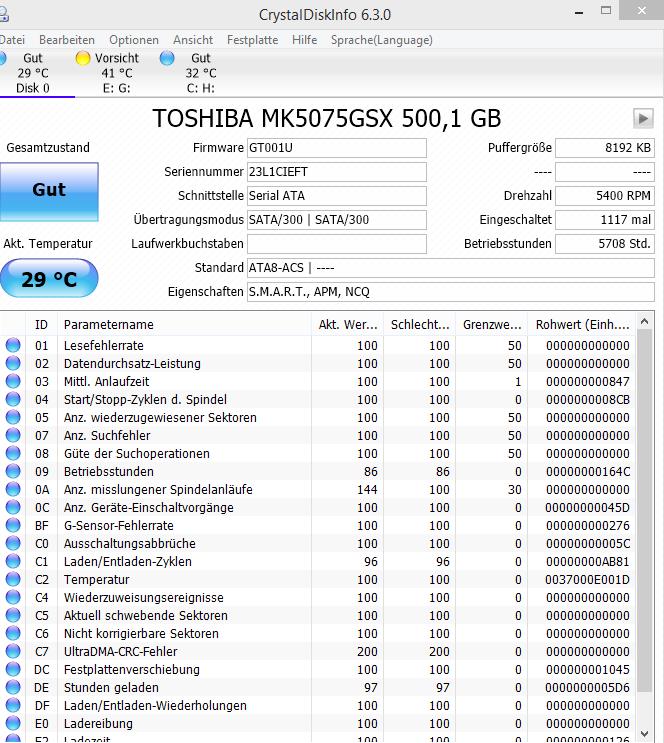Click status icon of row 09 Betriebsstunden

coord(13,471)
